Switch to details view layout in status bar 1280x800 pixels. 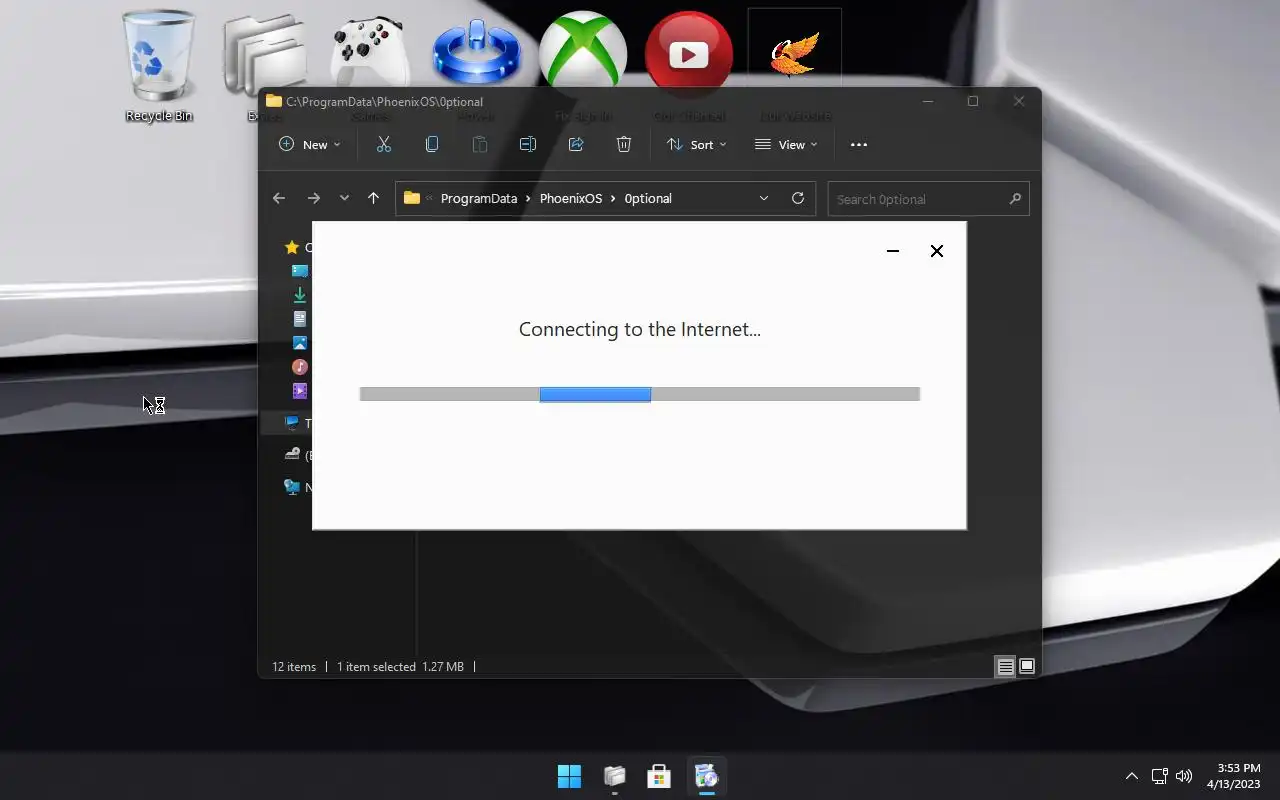[1005, 666]
